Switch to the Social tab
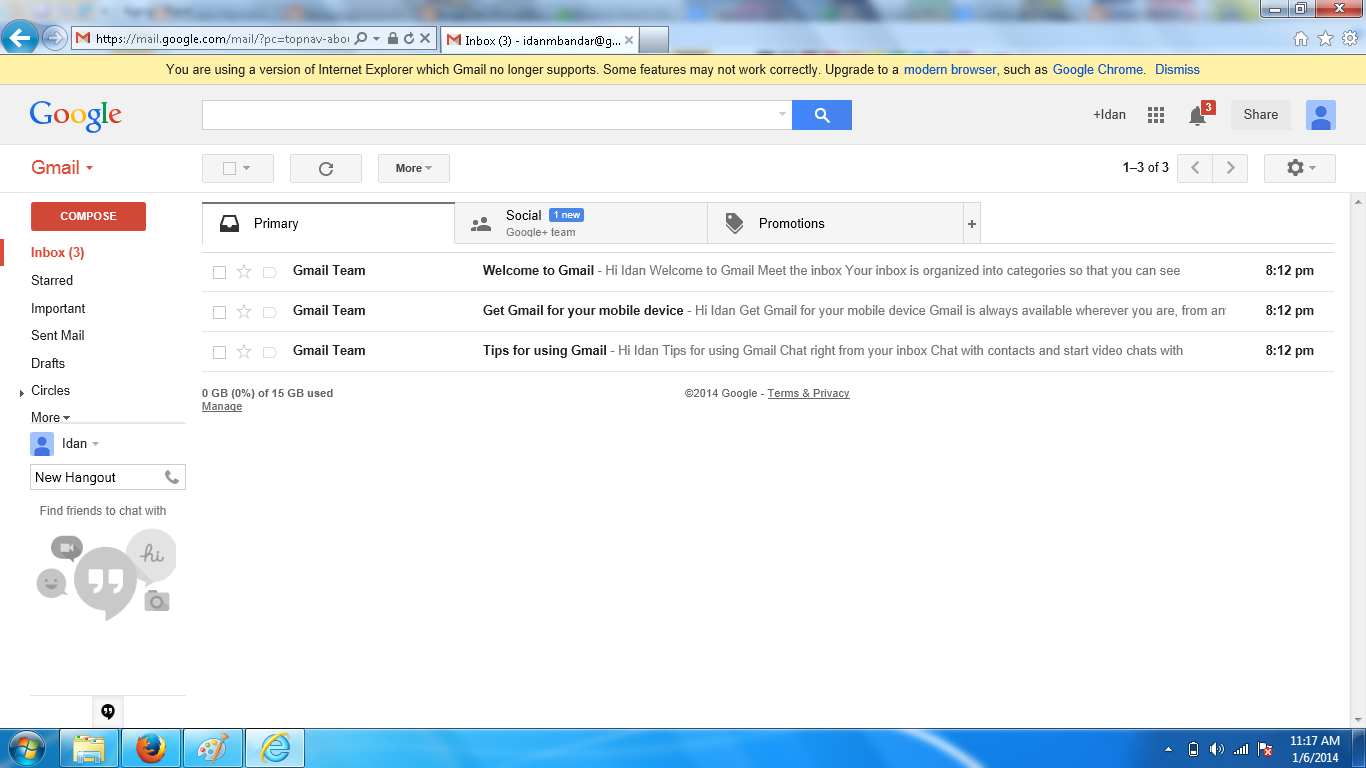Image resolution: width=1366 pixels, height=768 pixels. coord(581,224)
